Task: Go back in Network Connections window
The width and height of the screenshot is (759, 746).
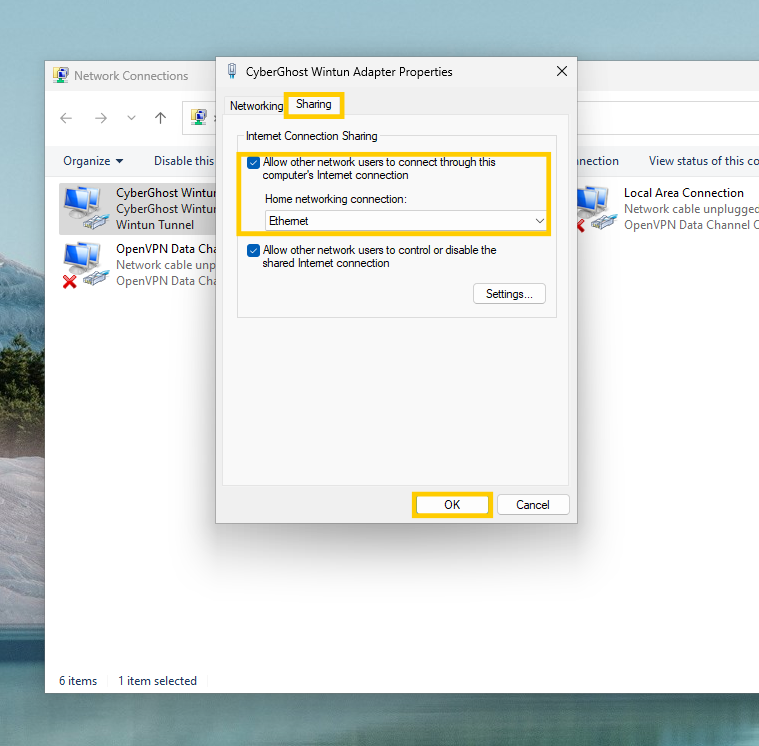Action: (x=66, y=118)
